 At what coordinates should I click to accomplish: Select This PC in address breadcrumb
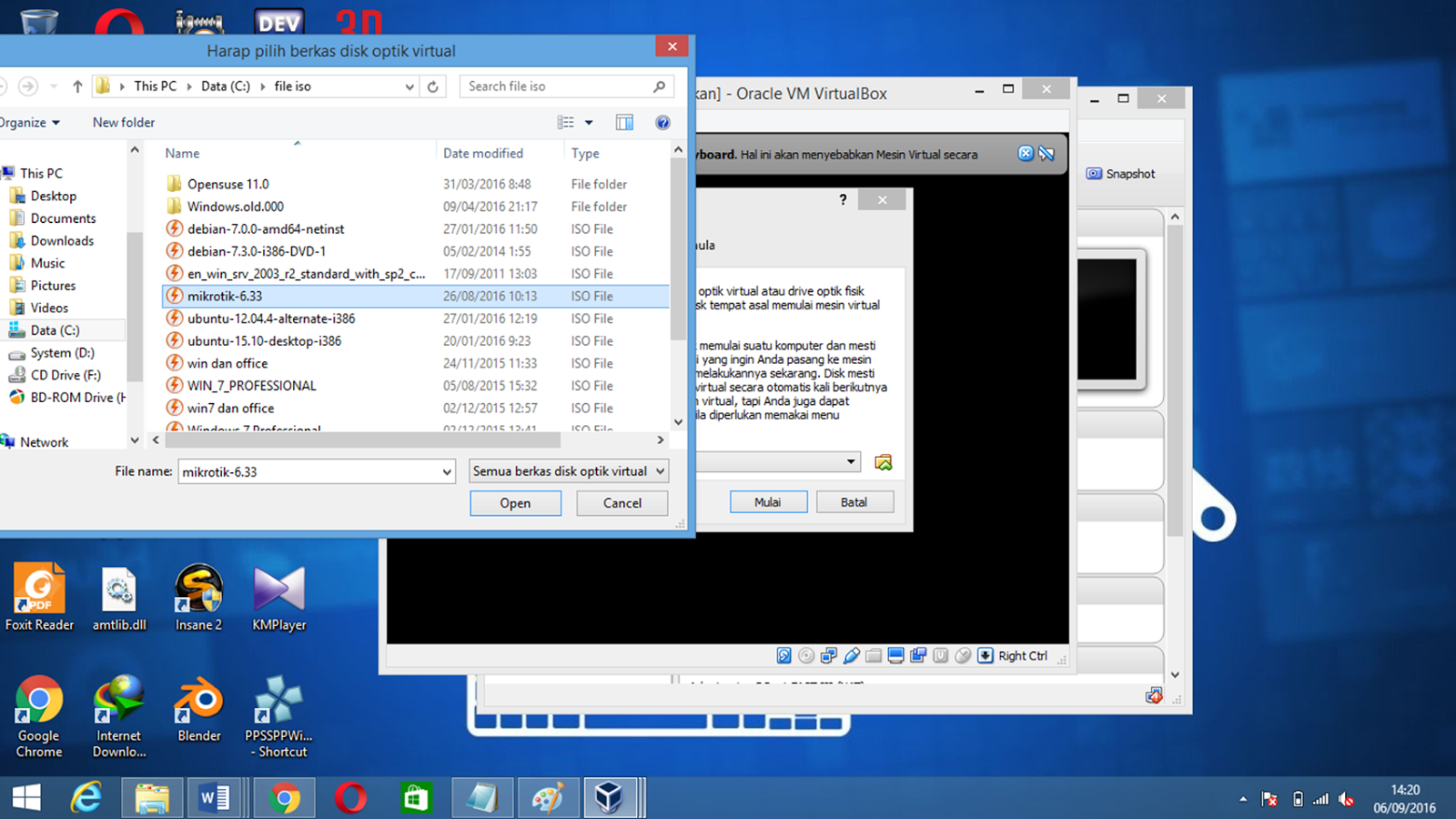coord(156,86)
